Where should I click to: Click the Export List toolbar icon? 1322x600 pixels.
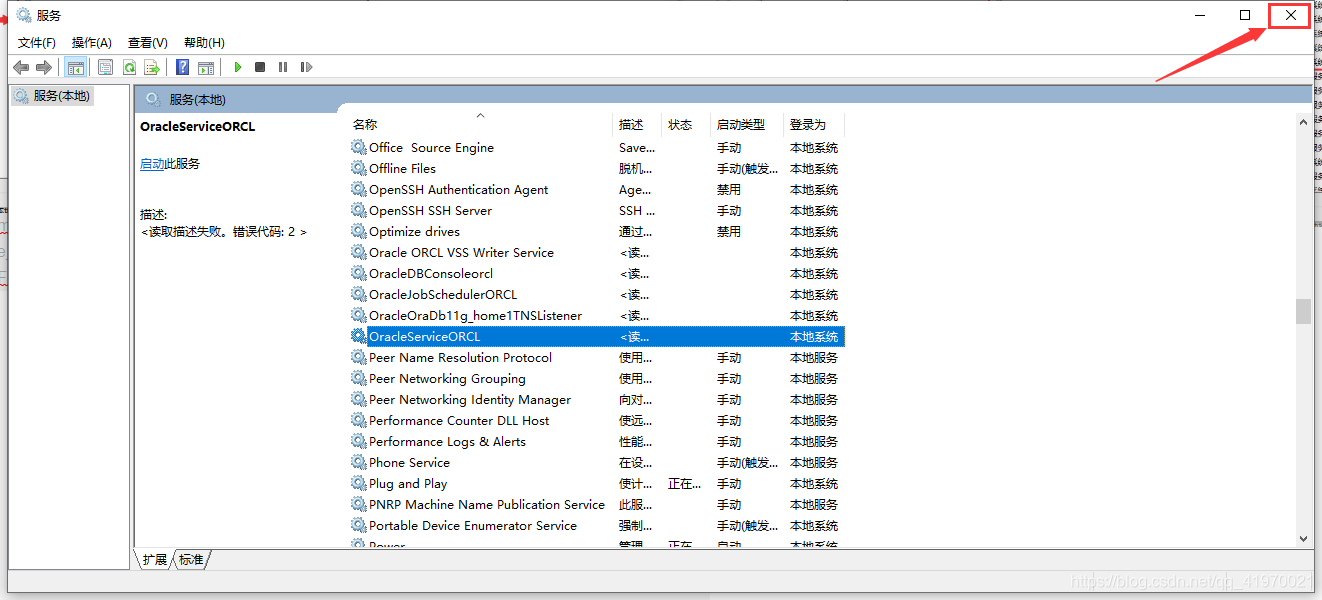point(152,67)
